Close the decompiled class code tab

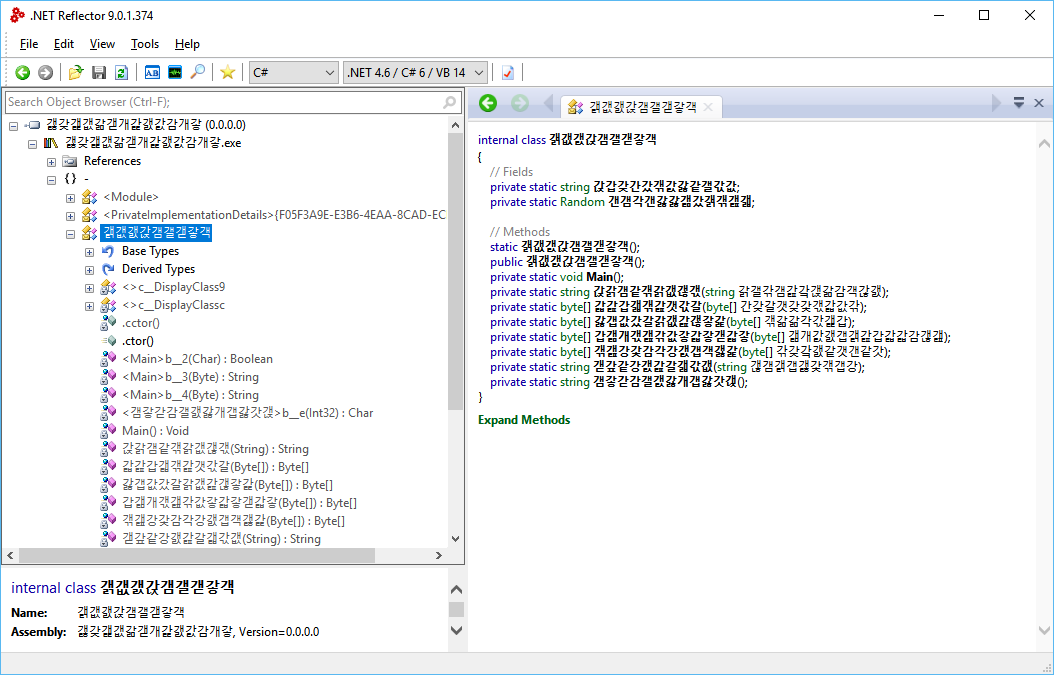708,106
